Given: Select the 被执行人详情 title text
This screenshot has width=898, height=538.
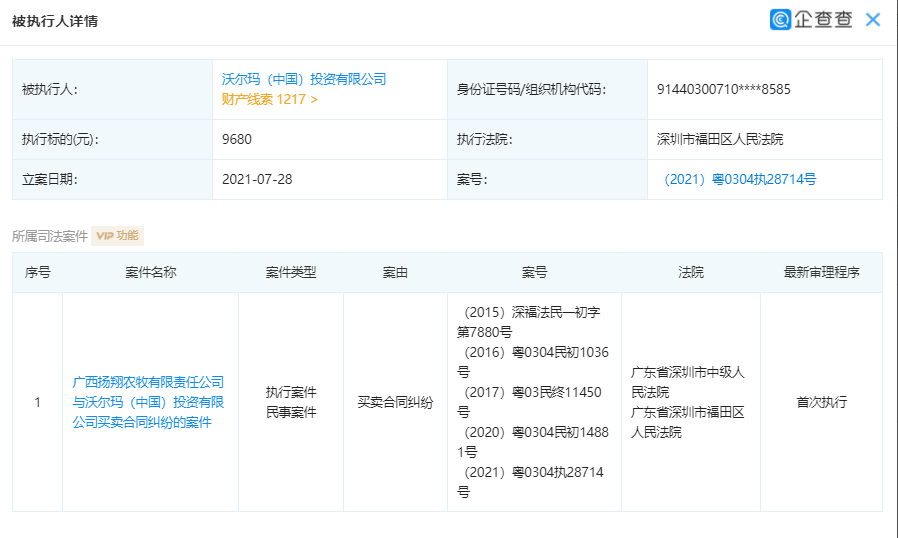Looking at the screenshot, I should coord(55,21).
